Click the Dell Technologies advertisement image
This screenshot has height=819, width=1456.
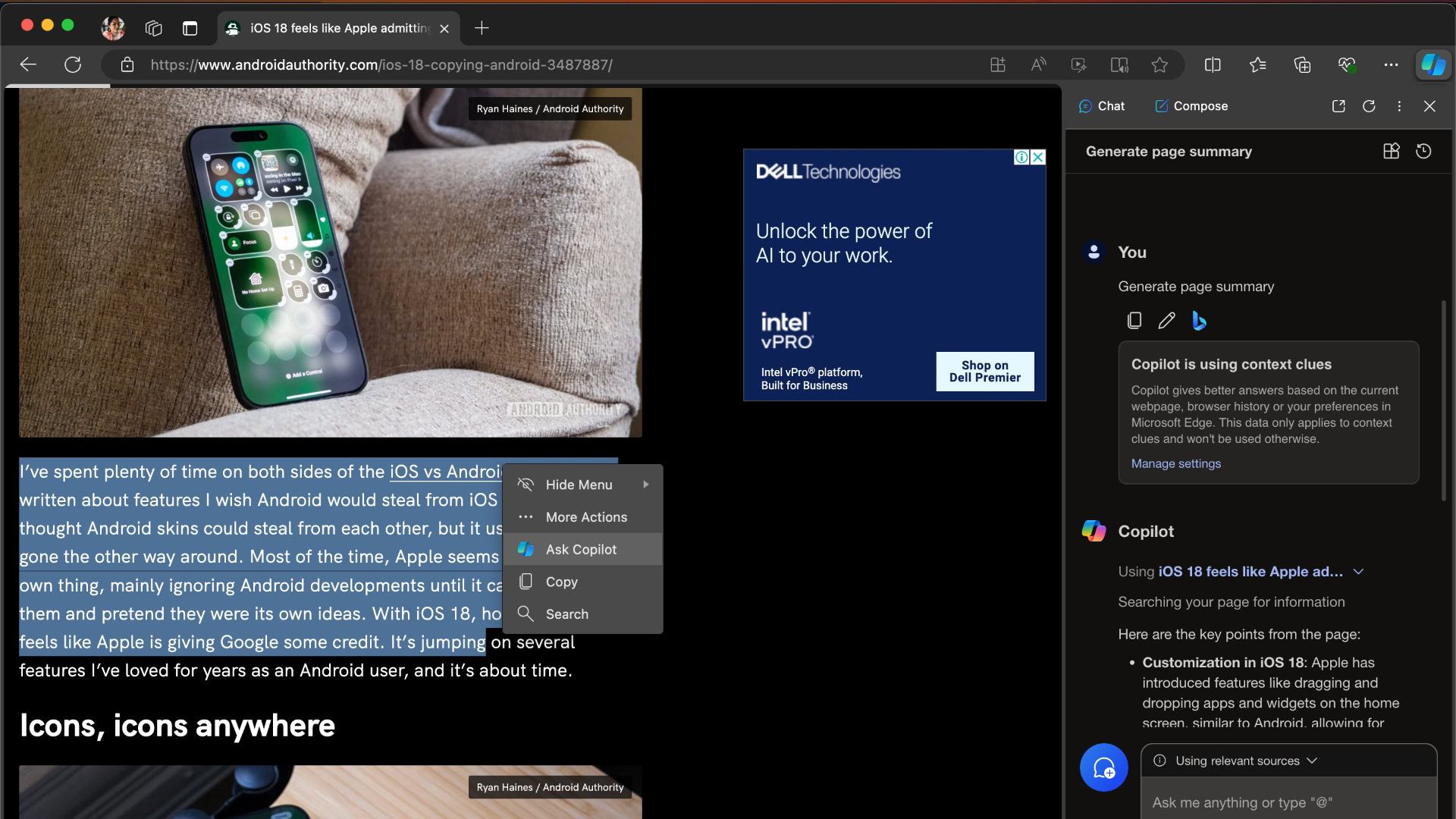point(895,275)
